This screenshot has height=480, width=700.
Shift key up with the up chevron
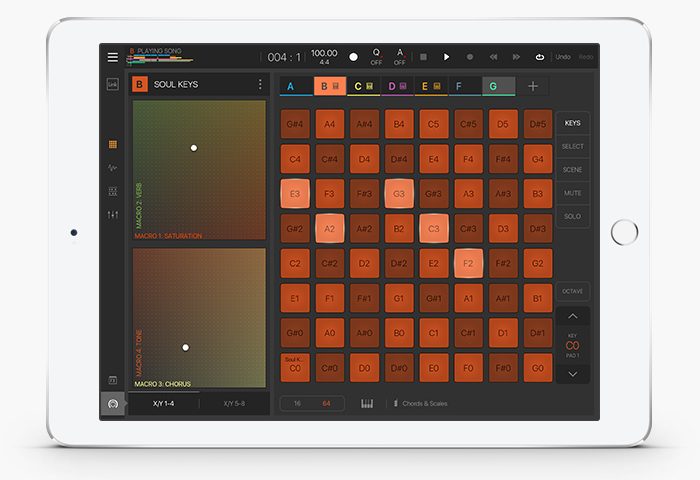(572, 316)
